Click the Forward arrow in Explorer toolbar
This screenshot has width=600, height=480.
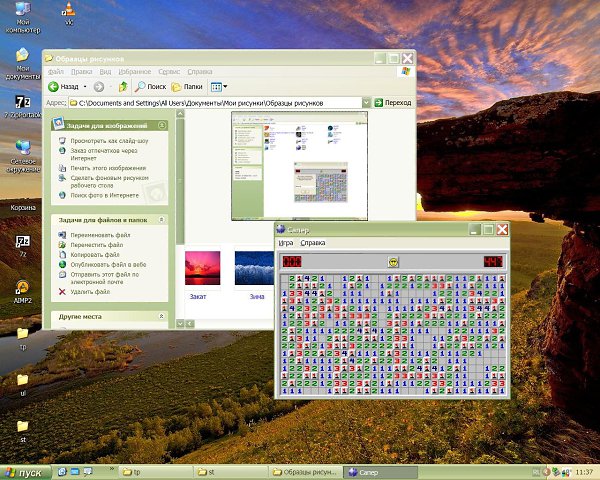[x=99, y=87]
